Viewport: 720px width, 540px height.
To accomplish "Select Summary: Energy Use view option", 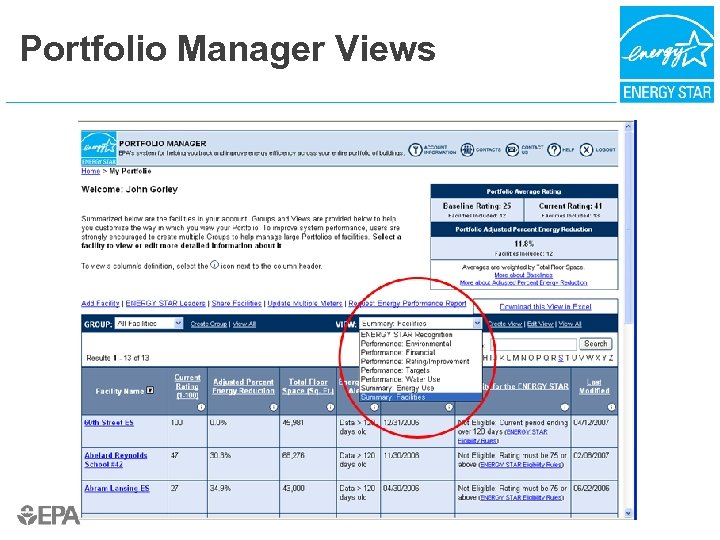I will click(397, 388).
